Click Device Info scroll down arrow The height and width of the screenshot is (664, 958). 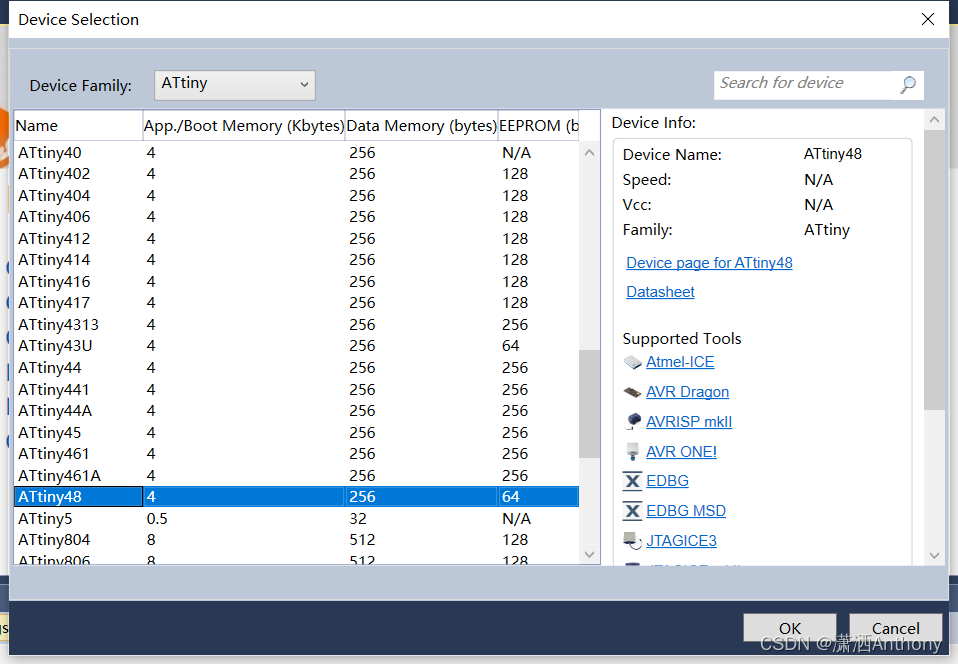tap(934, 555)
